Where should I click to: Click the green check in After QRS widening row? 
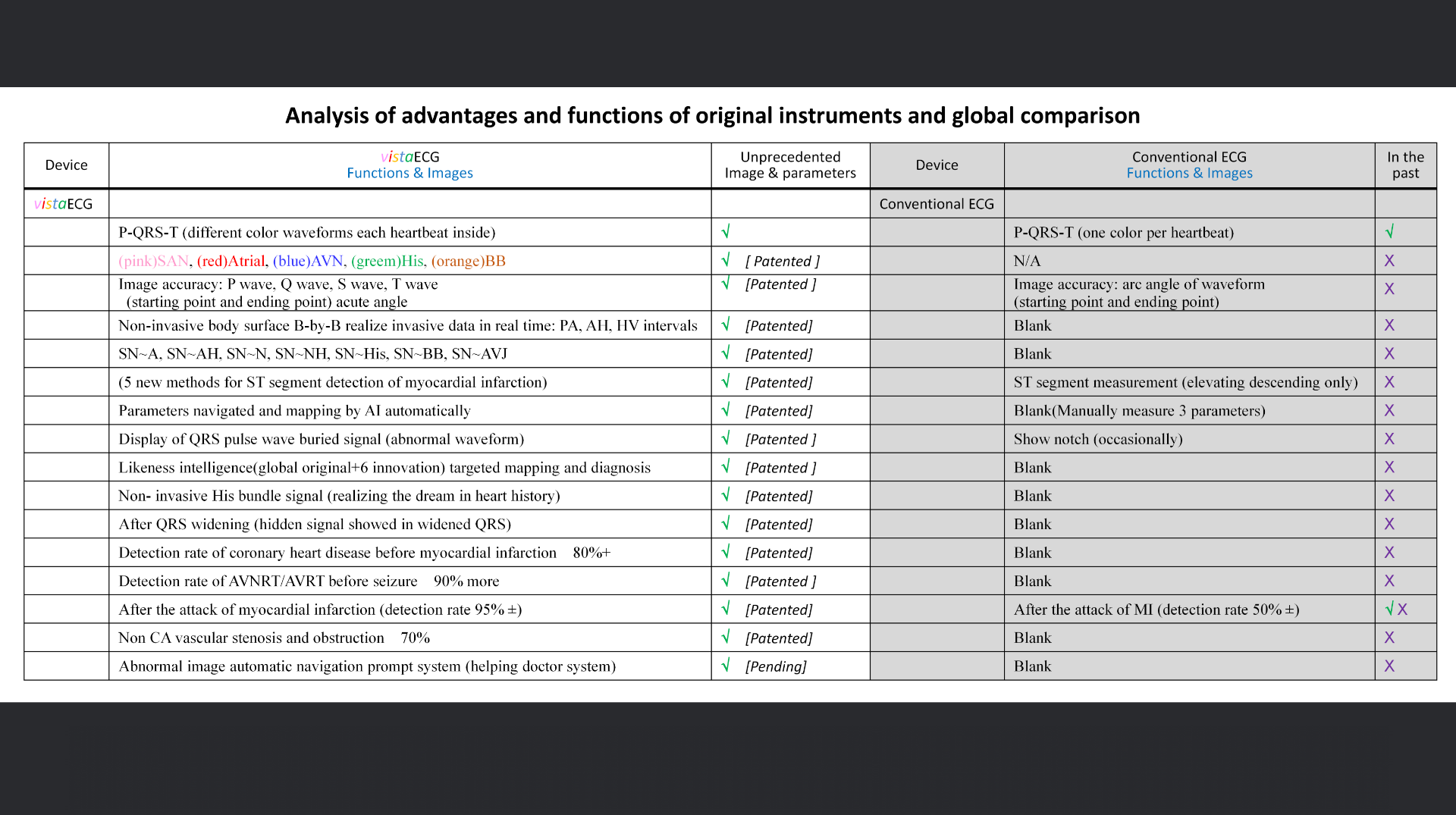[726, 523]
